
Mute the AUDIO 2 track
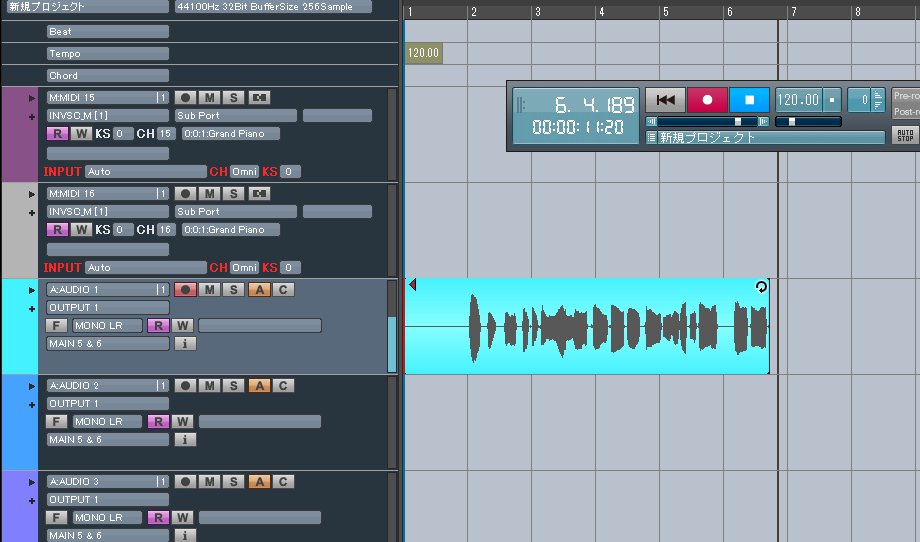click(x=209, y=385)
